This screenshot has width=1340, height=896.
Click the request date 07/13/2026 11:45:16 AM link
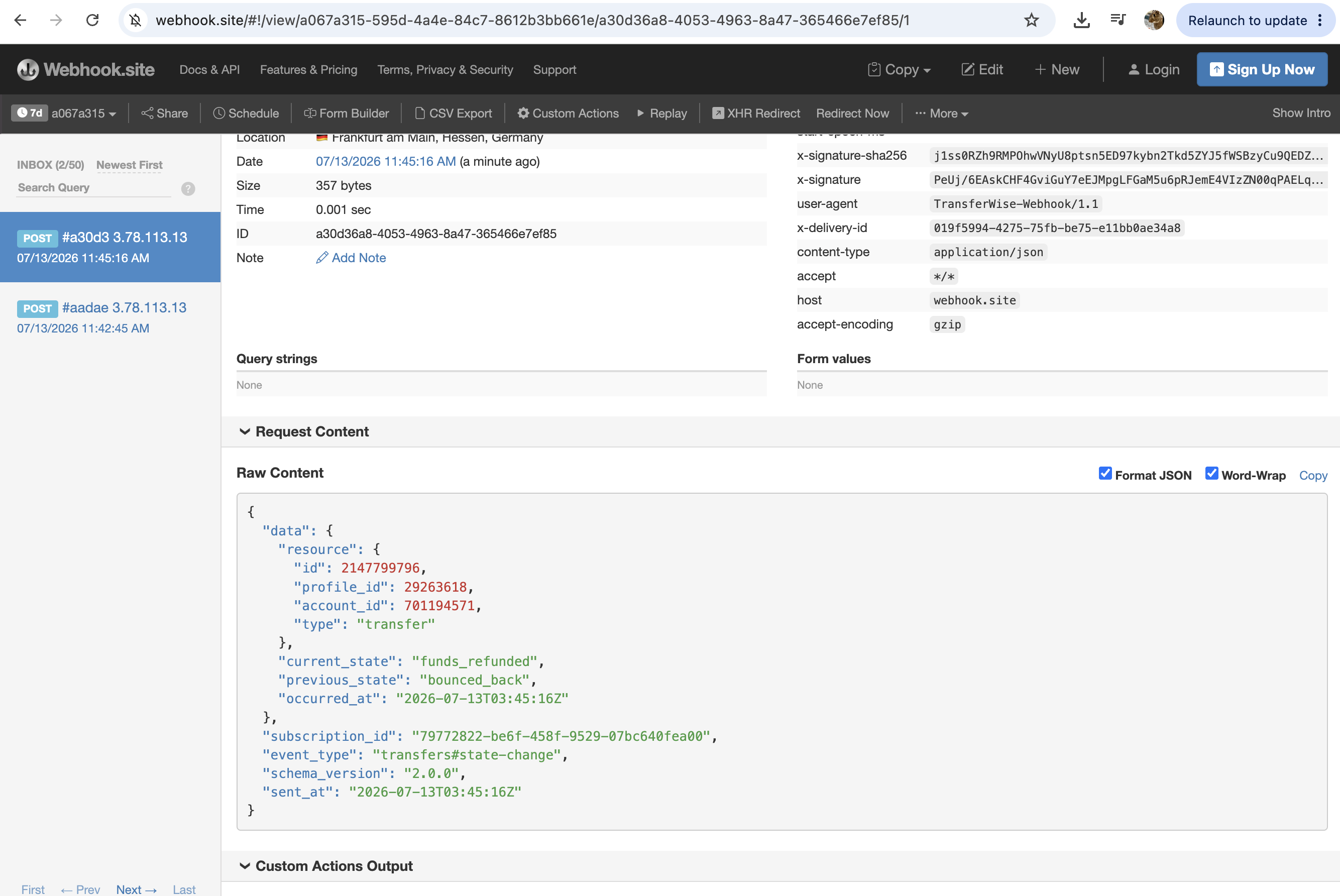point(386,161)
